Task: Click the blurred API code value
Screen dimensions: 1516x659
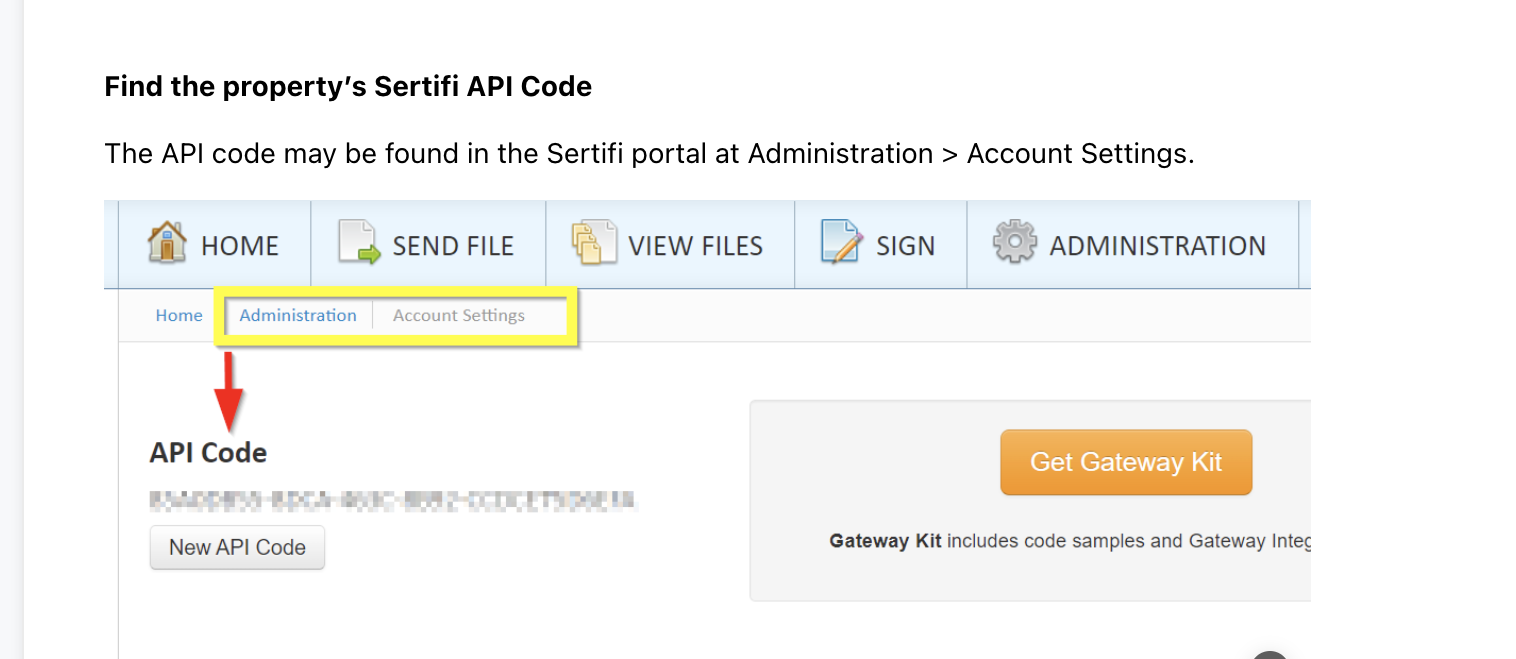Action: [x=393, y=499]
